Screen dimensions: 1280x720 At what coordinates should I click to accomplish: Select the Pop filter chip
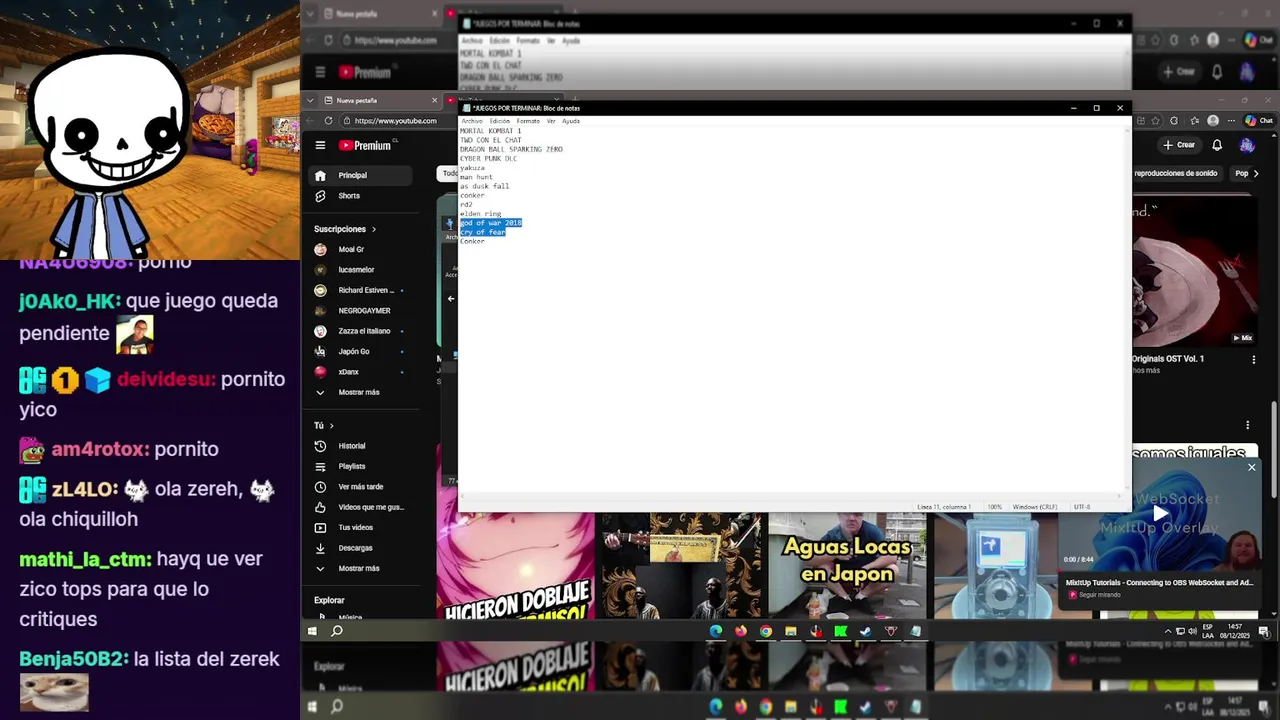tap(1241, 173)
